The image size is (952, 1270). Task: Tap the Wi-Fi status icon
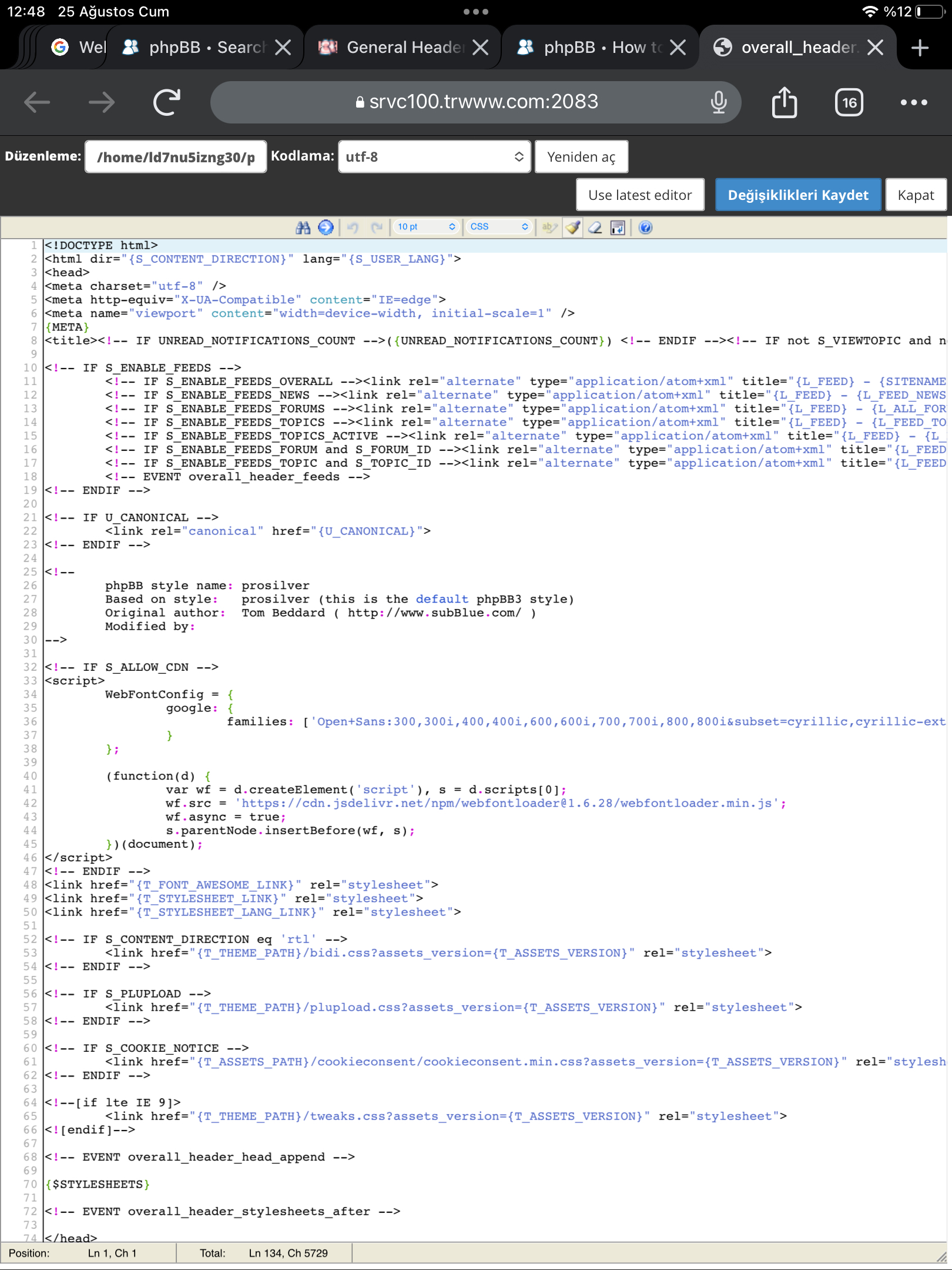(870, 12)
